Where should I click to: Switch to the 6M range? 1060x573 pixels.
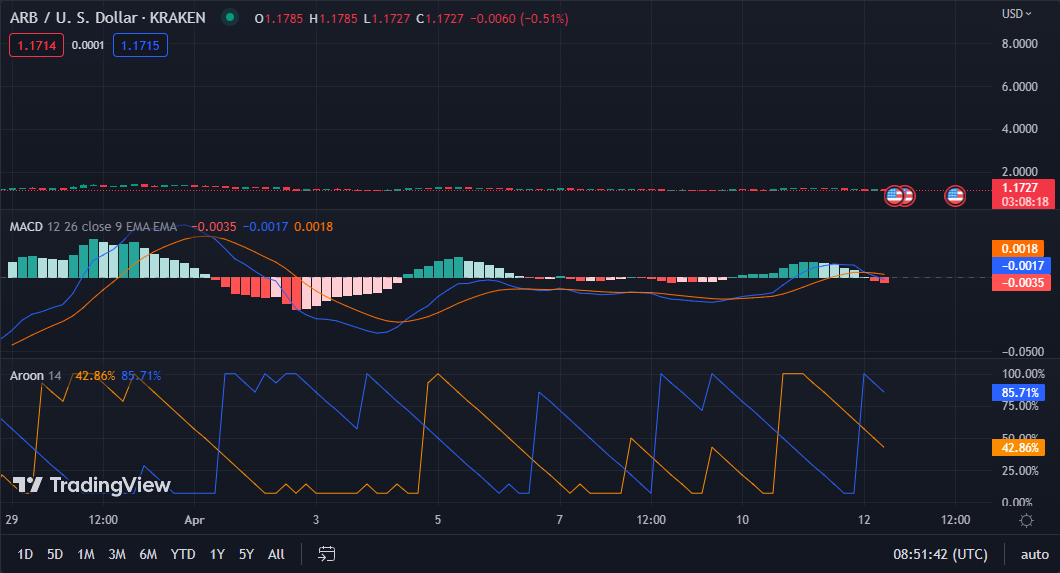148,554
